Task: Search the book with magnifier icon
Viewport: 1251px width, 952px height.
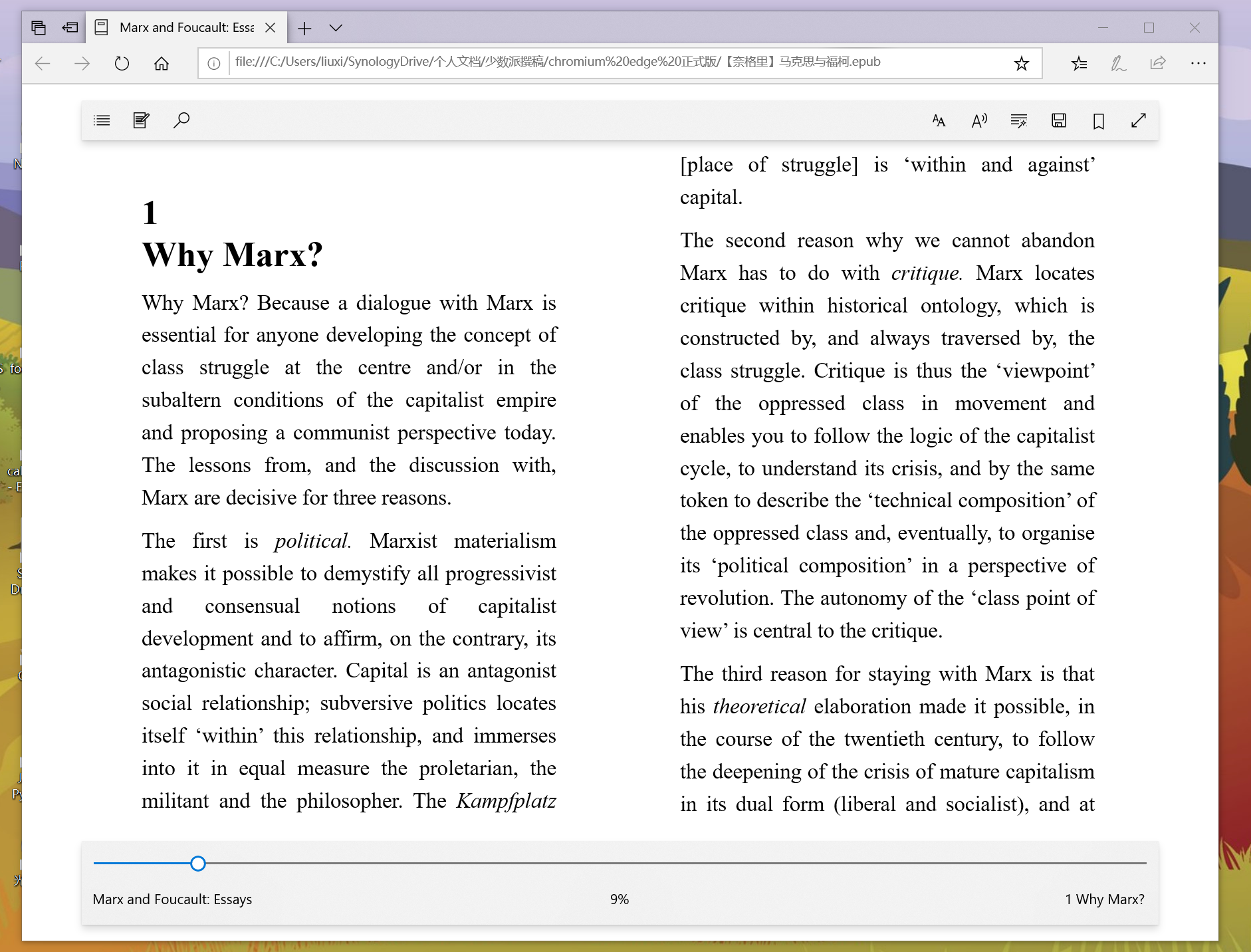Action: pos(181,120)
